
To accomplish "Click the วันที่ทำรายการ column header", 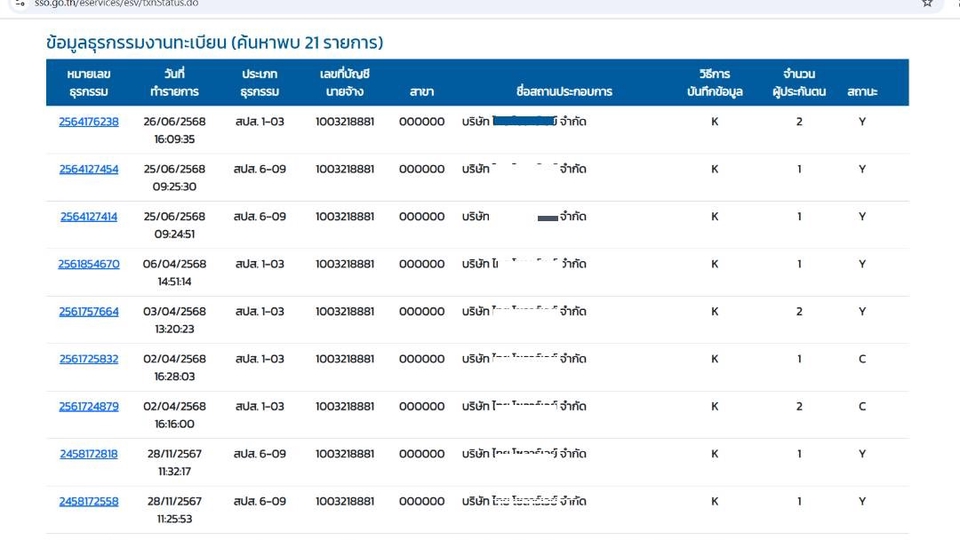I will [175, 83].
